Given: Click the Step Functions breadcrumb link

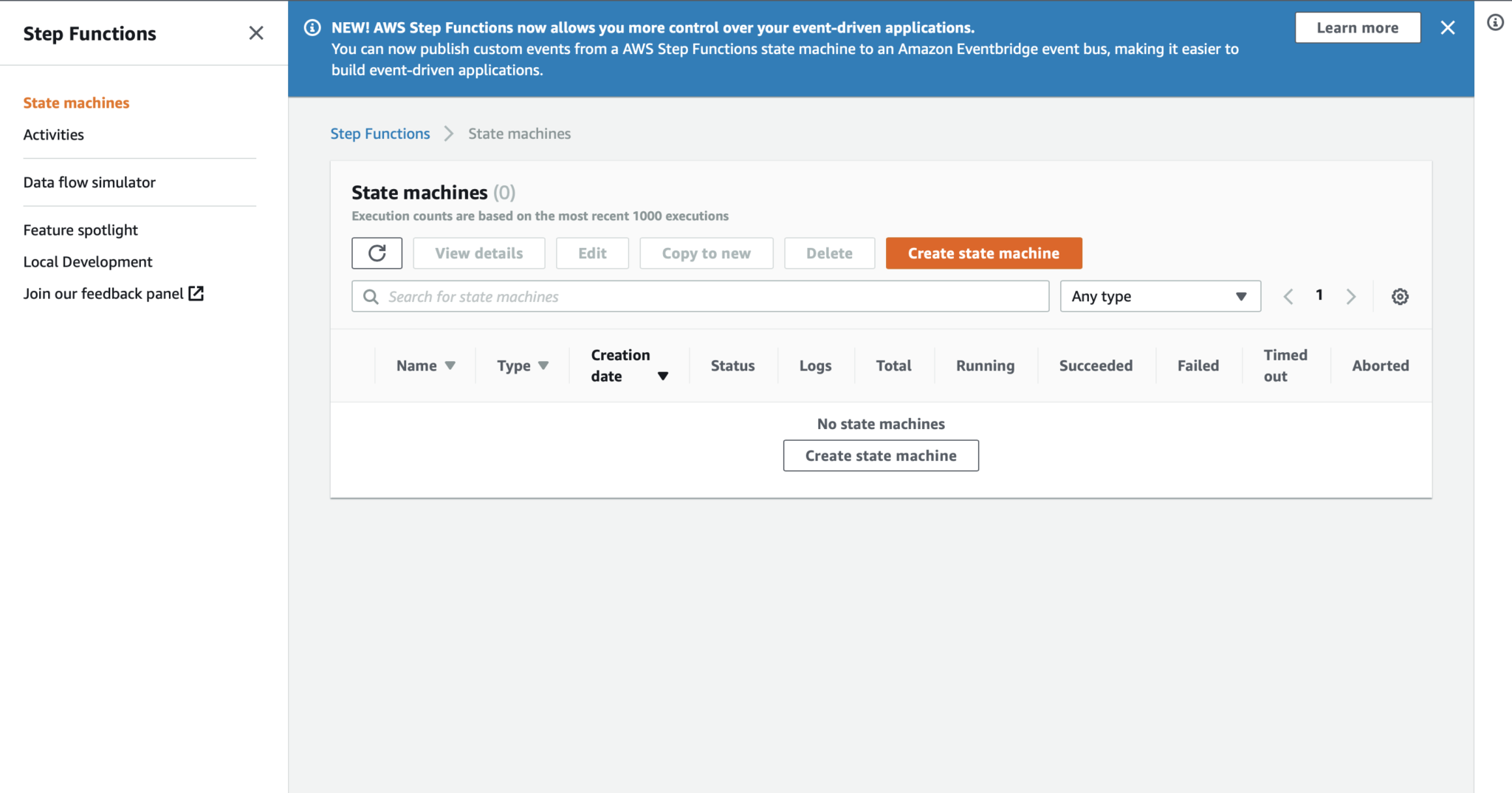Looking at the screenshot, I should (x=379, y=134).
